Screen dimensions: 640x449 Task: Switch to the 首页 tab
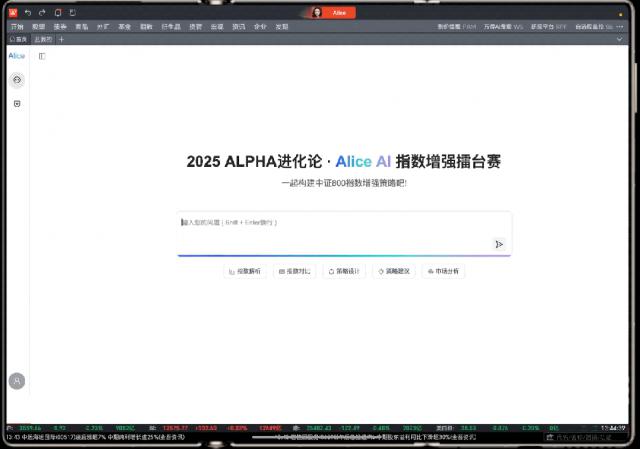[x=18, y=39]
